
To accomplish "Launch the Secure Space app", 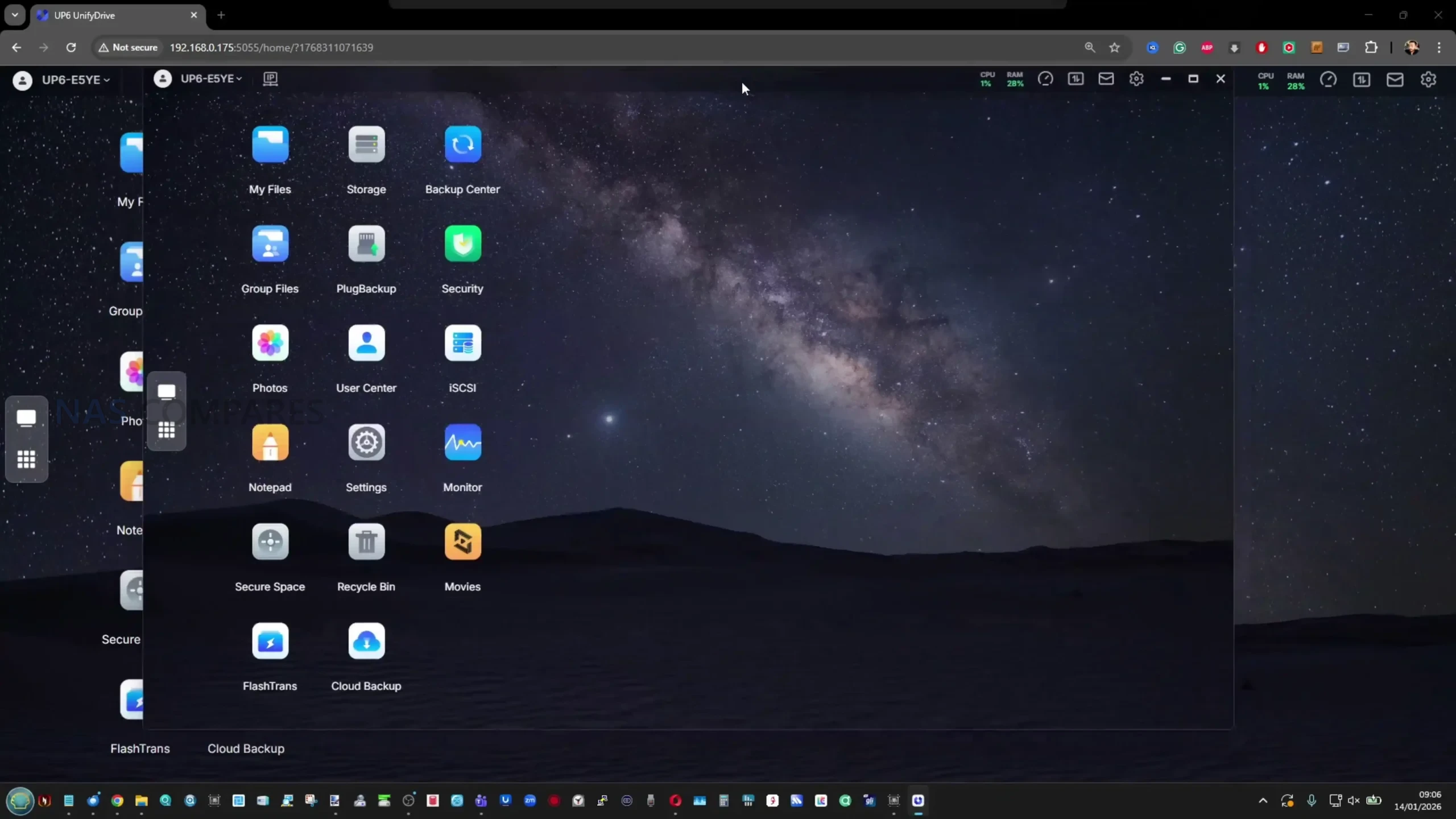I will 270,542.
